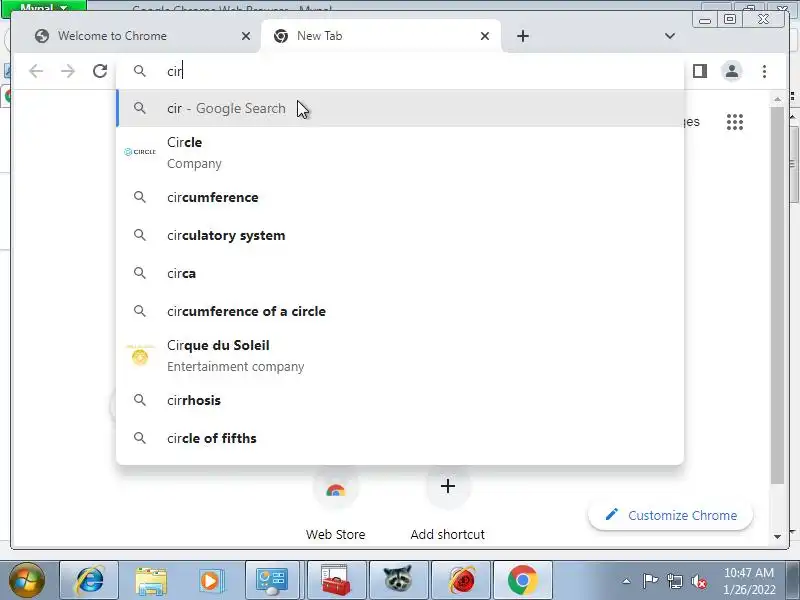Select the New Tab tab
The image size is (800, 600).
[381, 36]
